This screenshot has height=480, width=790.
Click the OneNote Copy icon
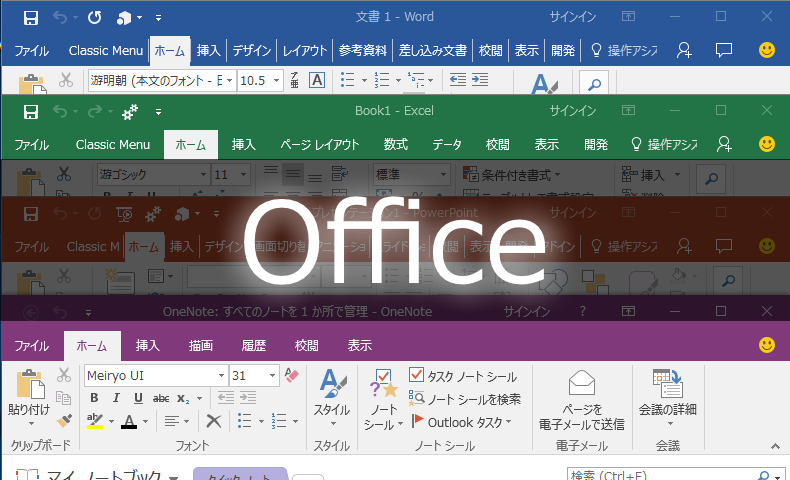point(63,397)
